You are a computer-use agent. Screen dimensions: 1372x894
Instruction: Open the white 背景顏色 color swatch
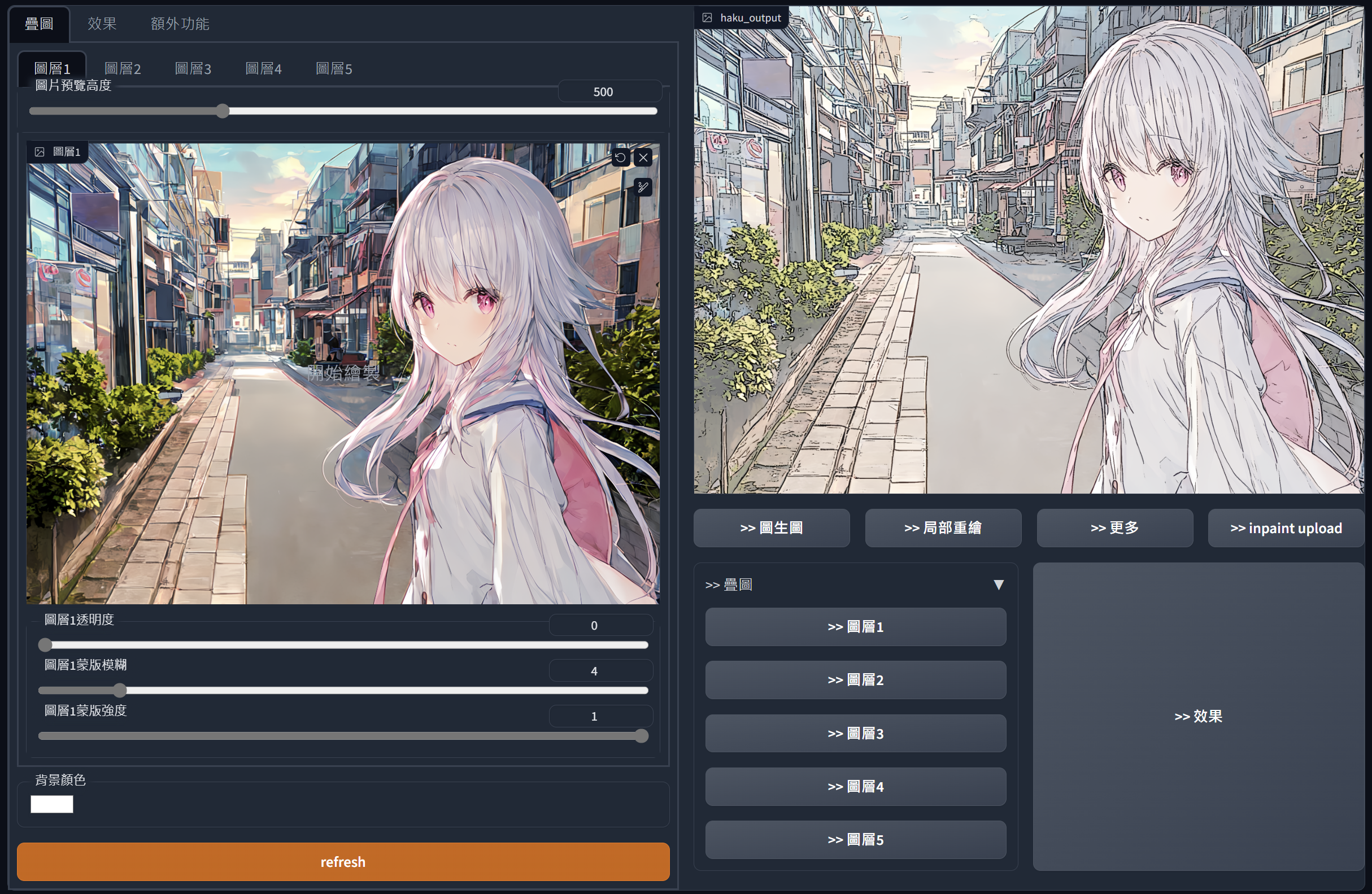point(52,804)
